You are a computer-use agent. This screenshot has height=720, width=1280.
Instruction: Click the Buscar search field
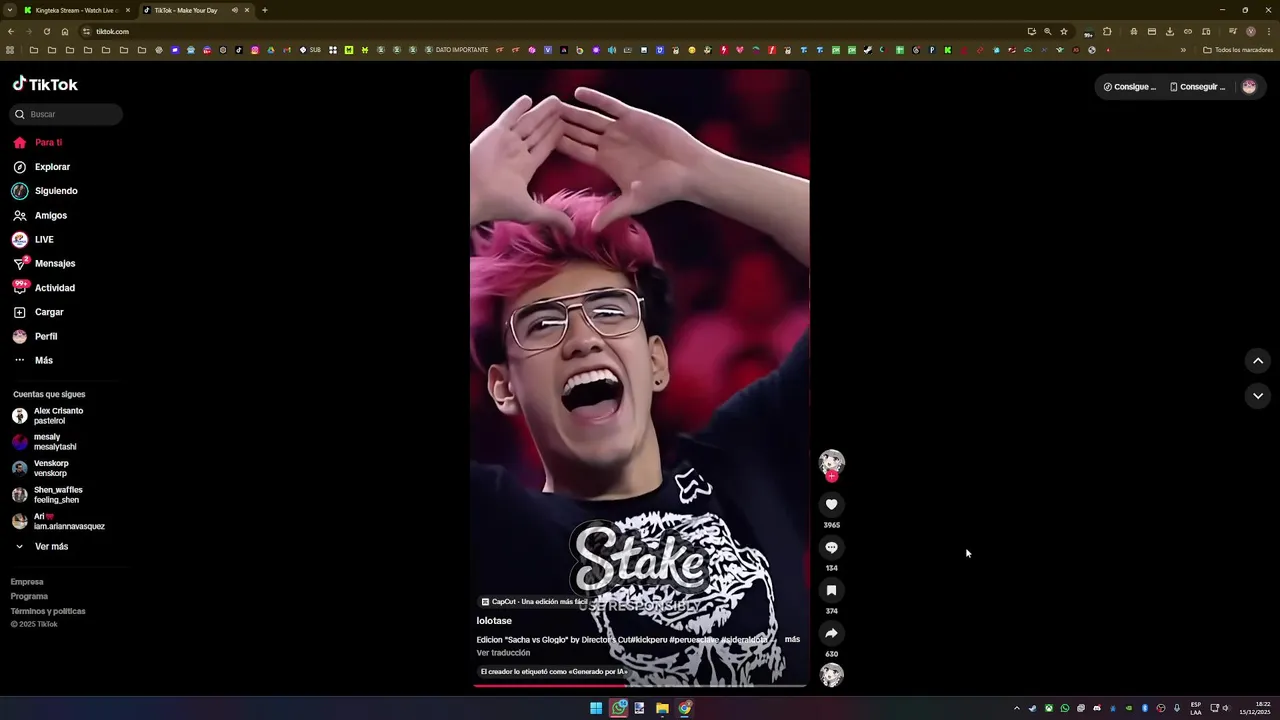click(66, 114)
